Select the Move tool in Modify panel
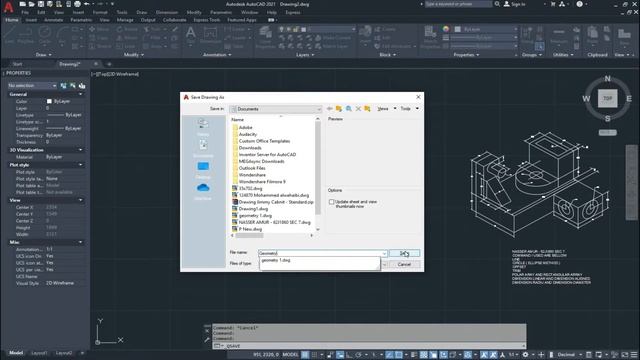Viewport: 640px width, 360px height. click(99, 29)
